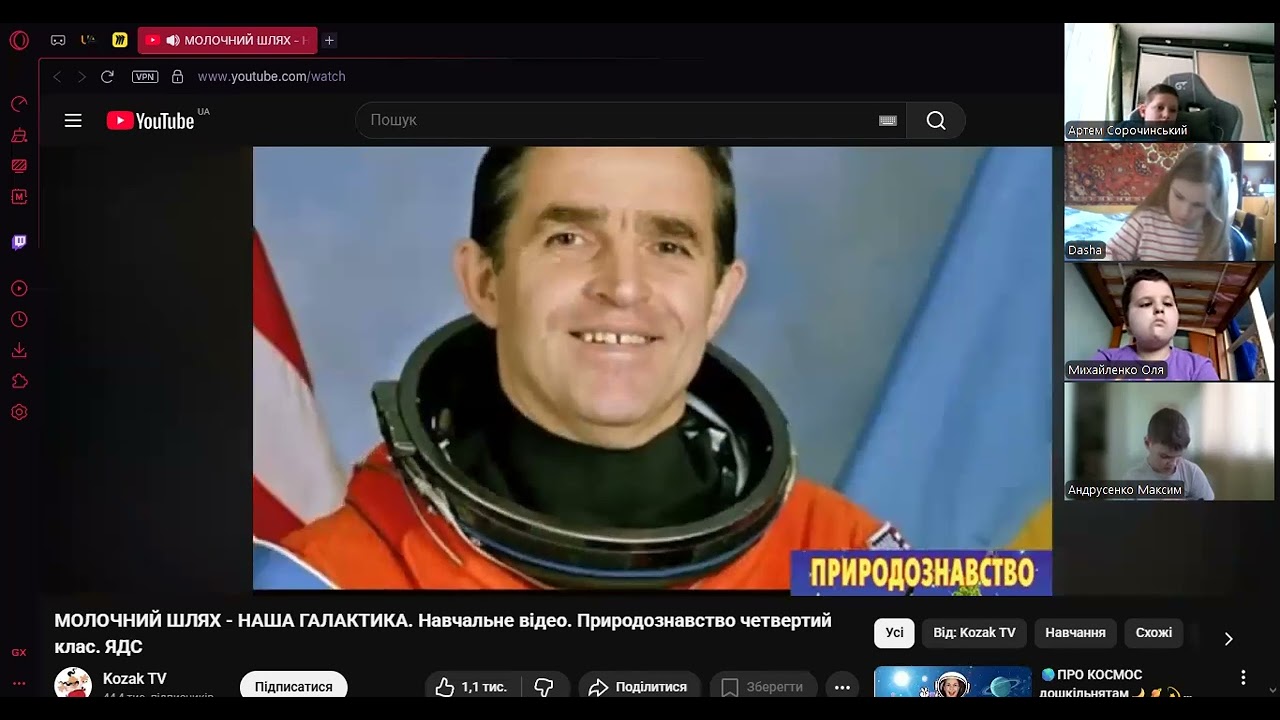Open more actions ellipsis under the video

(x=842, y=687)
